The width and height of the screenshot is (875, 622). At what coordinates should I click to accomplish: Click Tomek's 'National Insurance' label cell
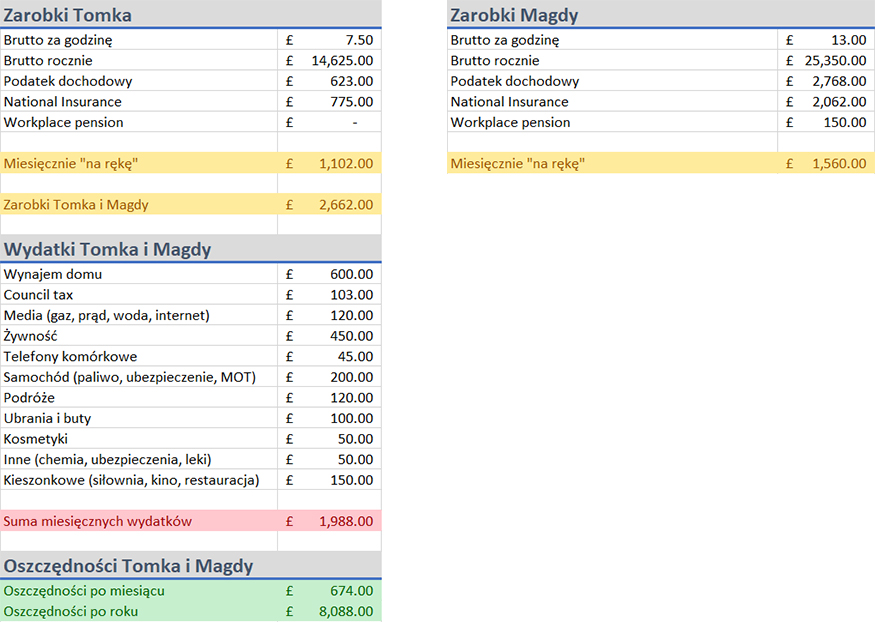click(x=63, y=101)
